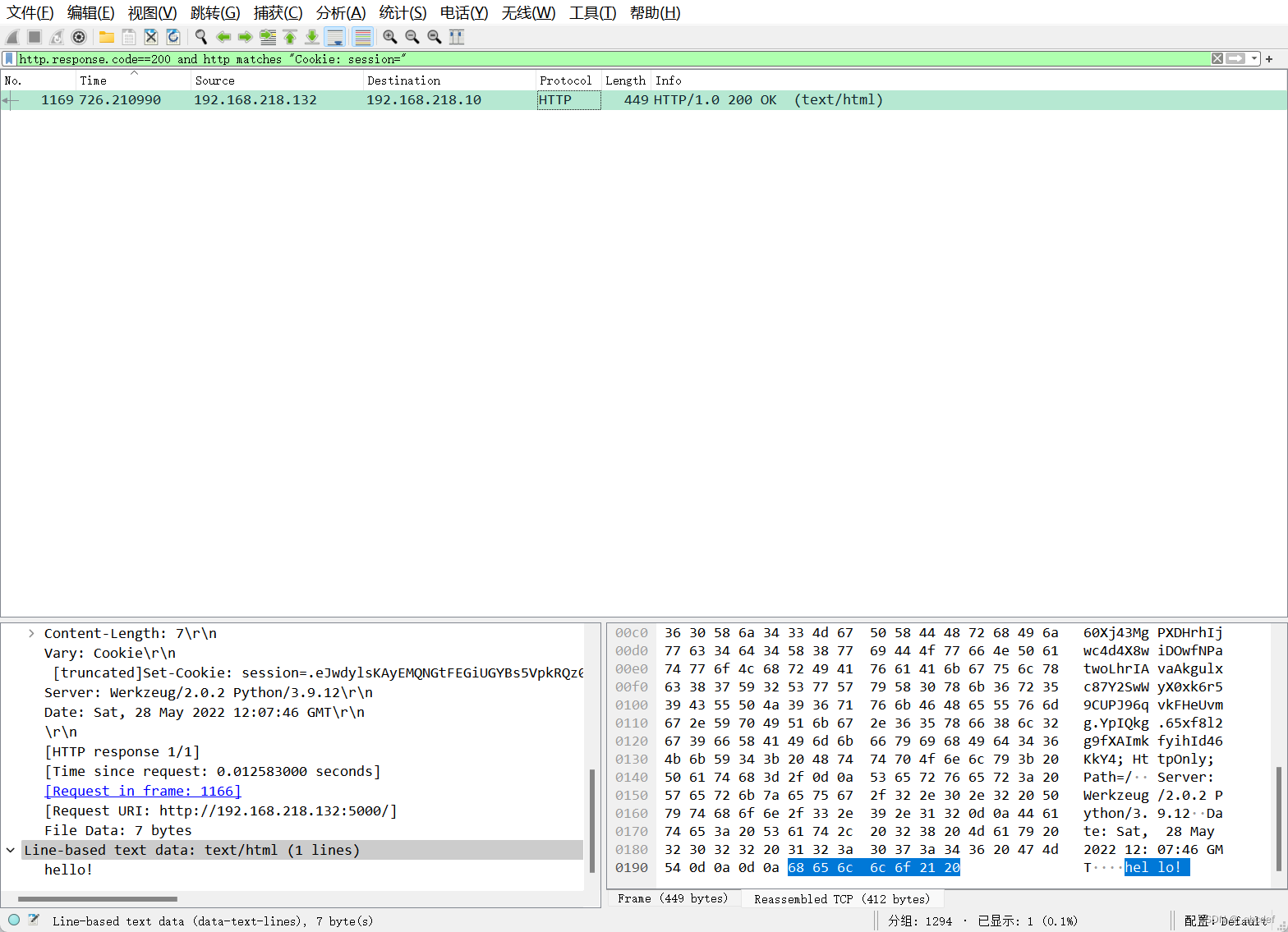This screenshot has width=1288, height=932.
Task: Clear the display filter expression
Action: point(1217,59)
